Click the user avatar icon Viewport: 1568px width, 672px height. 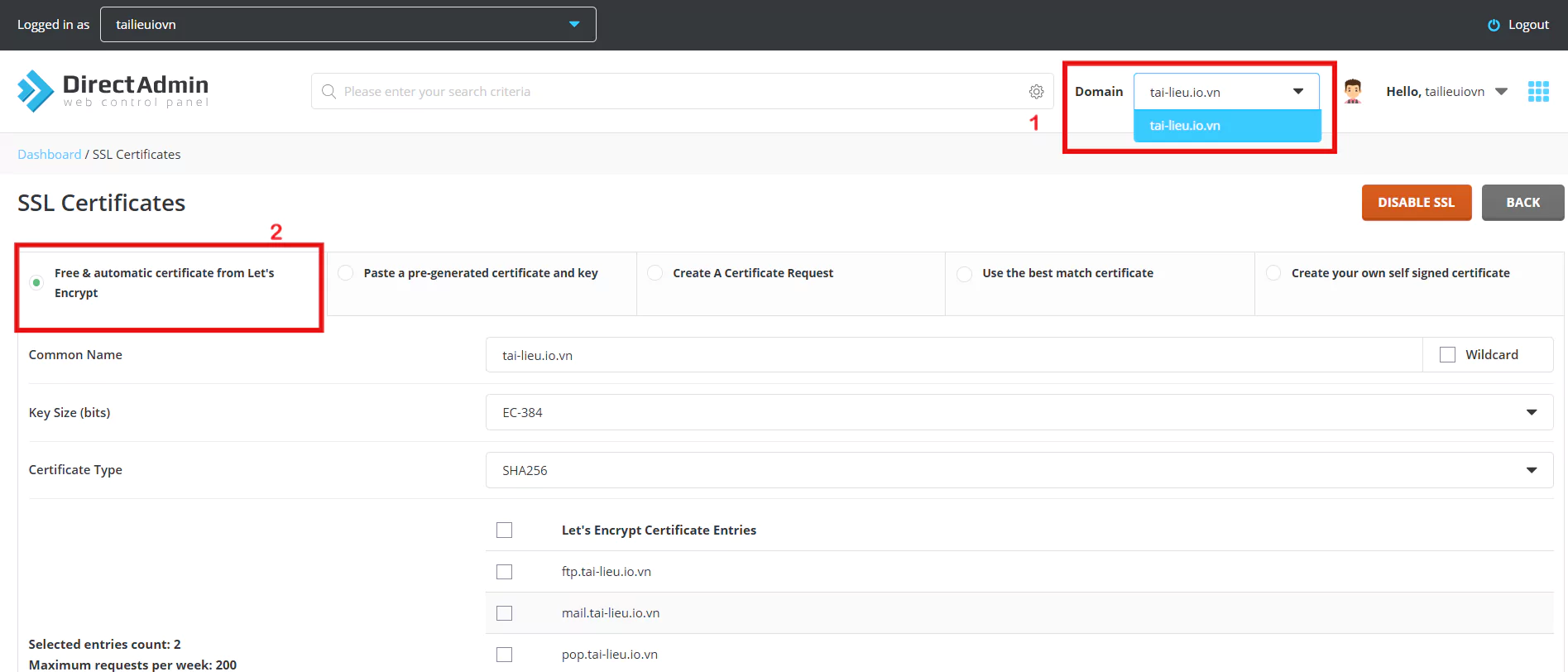coord(1353,91)
